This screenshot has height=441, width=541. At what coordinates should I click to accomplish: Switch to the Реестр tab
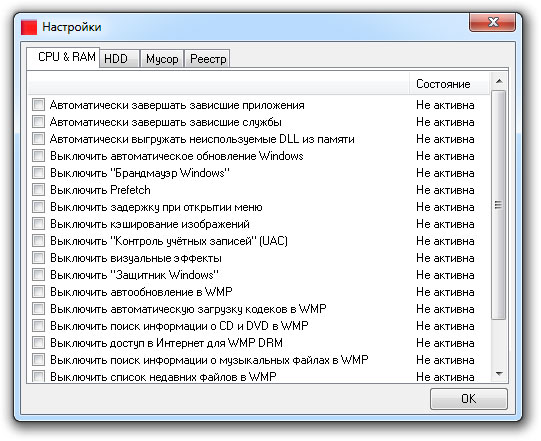tap(208, 59)
